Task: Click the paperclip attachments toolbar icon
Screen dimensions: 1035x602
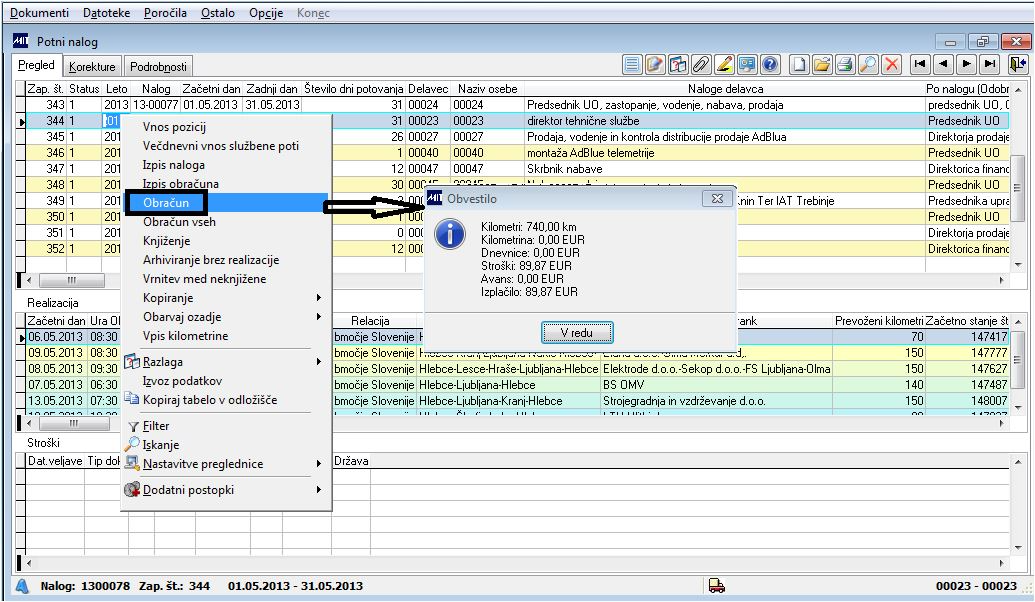Action: [x=701, y=65]
